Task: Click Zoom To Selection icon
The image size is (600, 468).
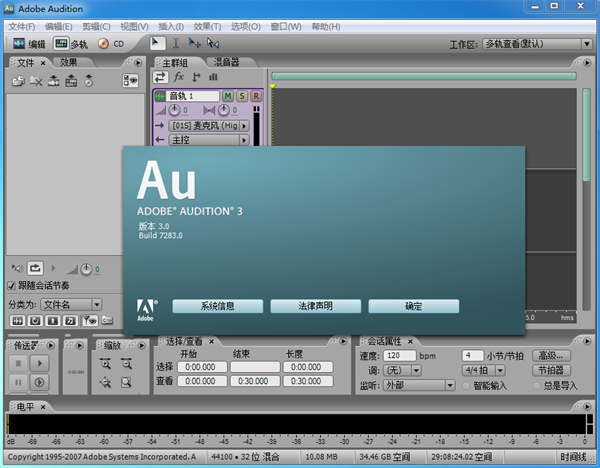Action: [126, 382]
